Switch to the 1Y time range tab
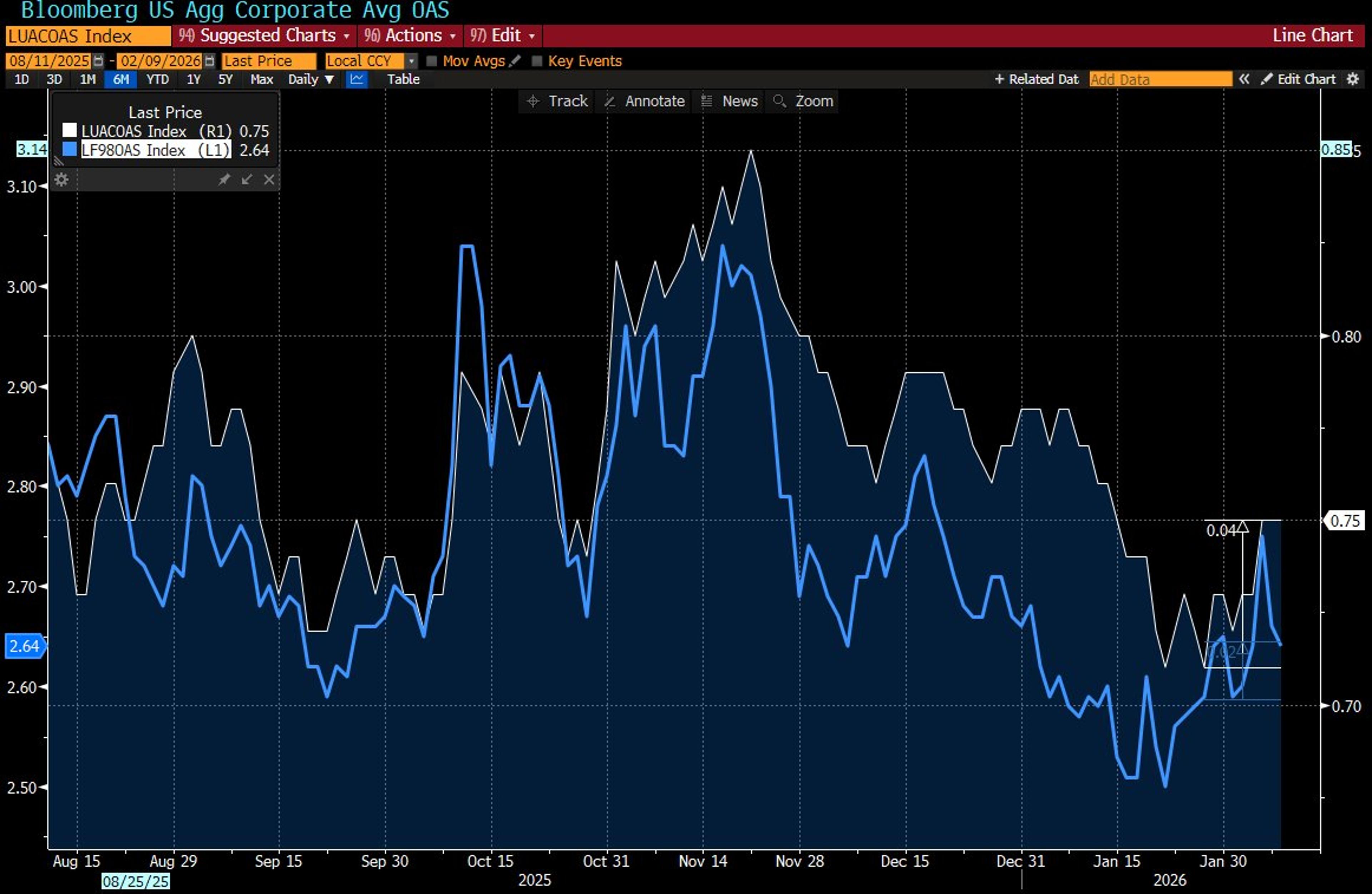The height and width of the screenshot is (894, 1372). tap(193, 80)
